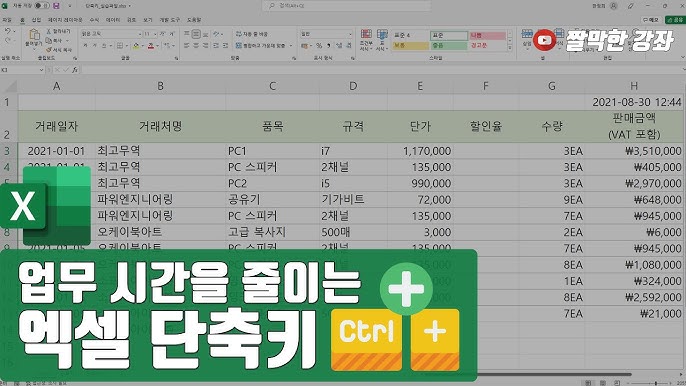The image size is (686, 386).
Task: Open the account profile icon
Action: click(x=614, y=6)
